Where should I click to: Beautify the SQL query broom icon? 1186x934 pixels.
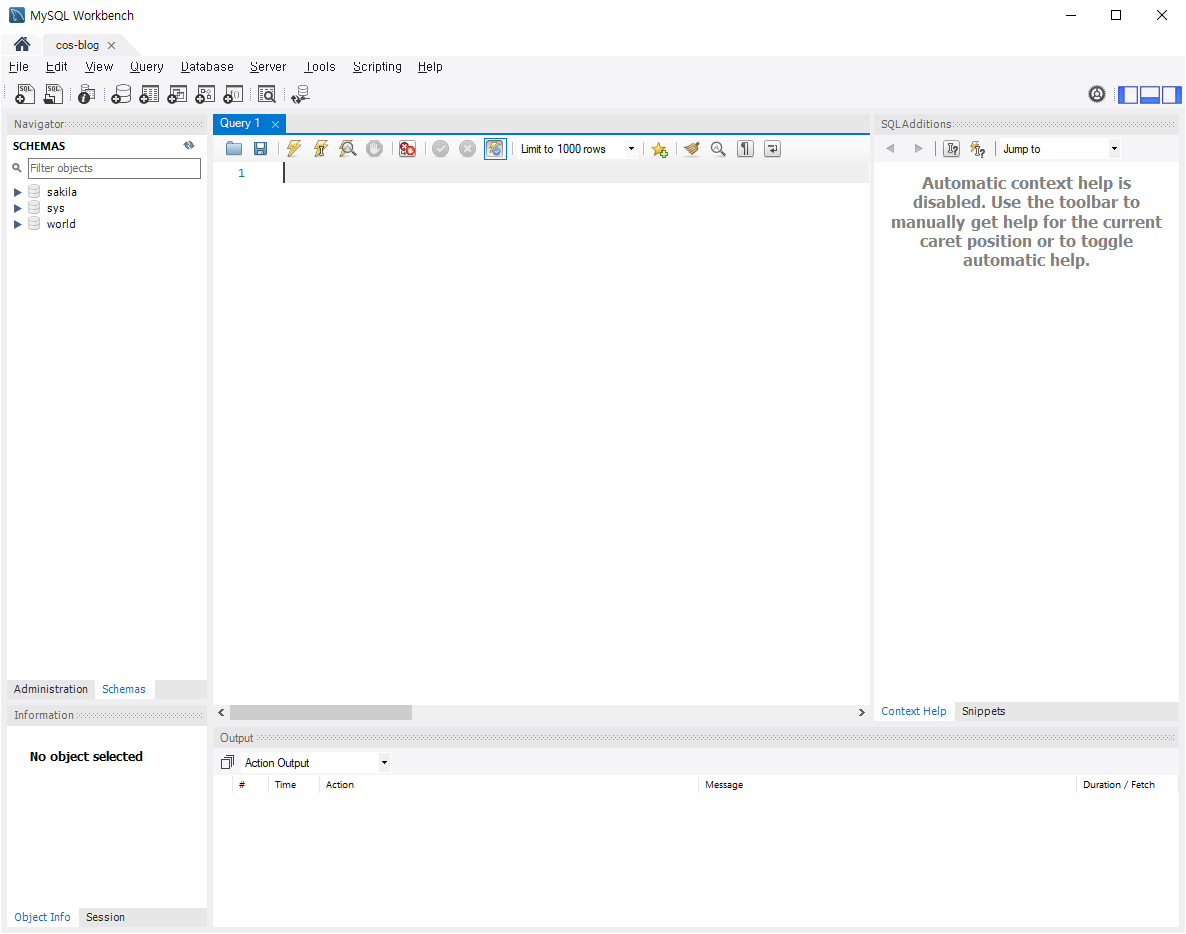pos(691,149)
